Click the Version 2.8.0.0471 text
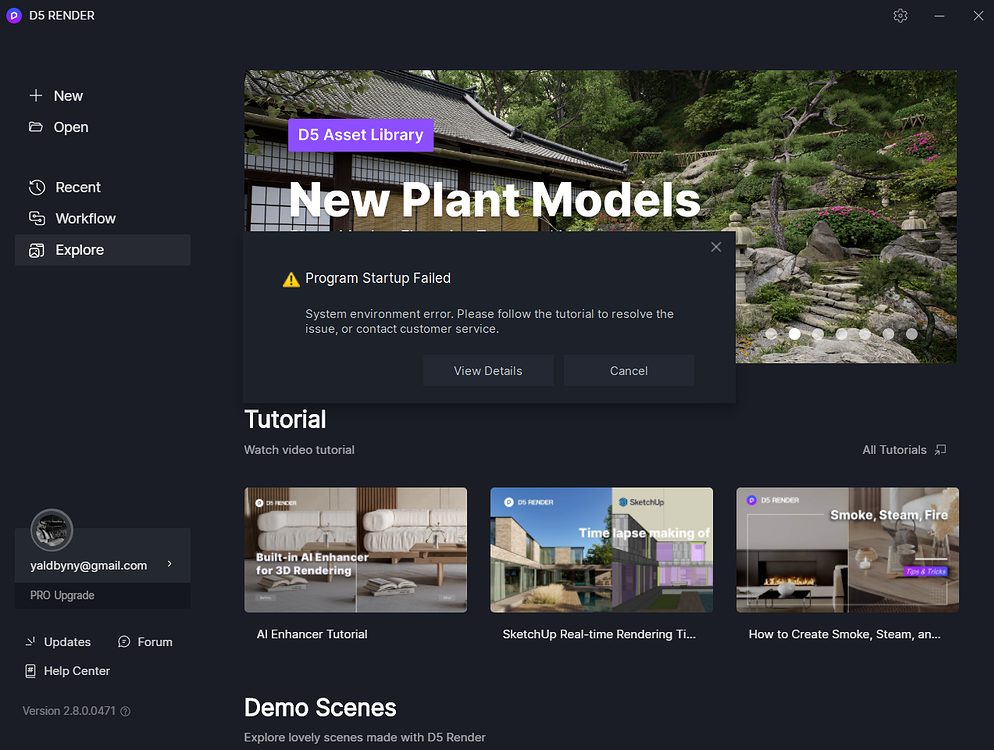Viewport: 994px width, 750px height. point(69,711)
